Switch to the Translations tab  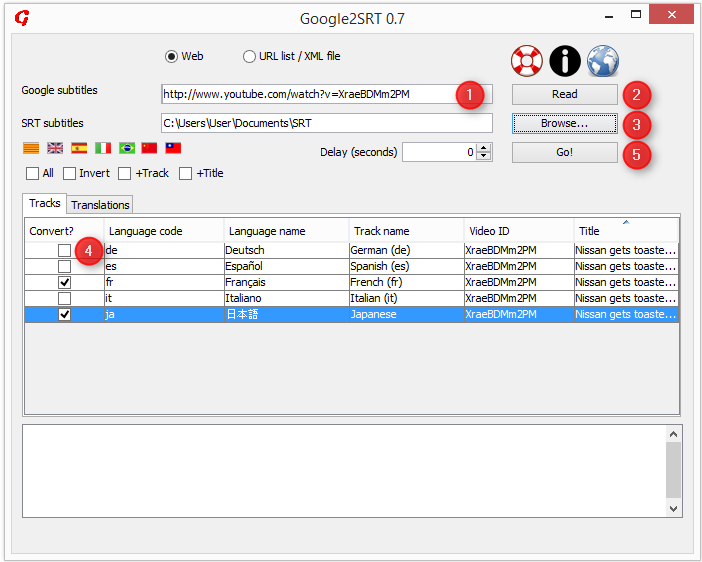(100, 205)
